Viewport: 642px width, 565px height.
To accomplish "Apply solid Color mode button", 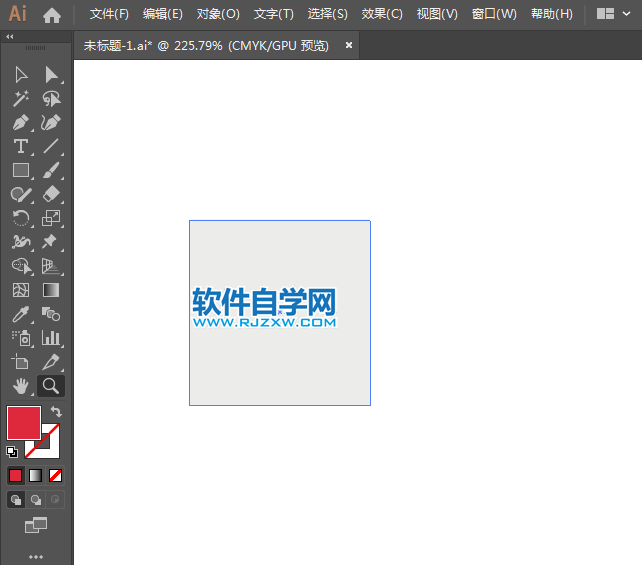I will point(16,476).
